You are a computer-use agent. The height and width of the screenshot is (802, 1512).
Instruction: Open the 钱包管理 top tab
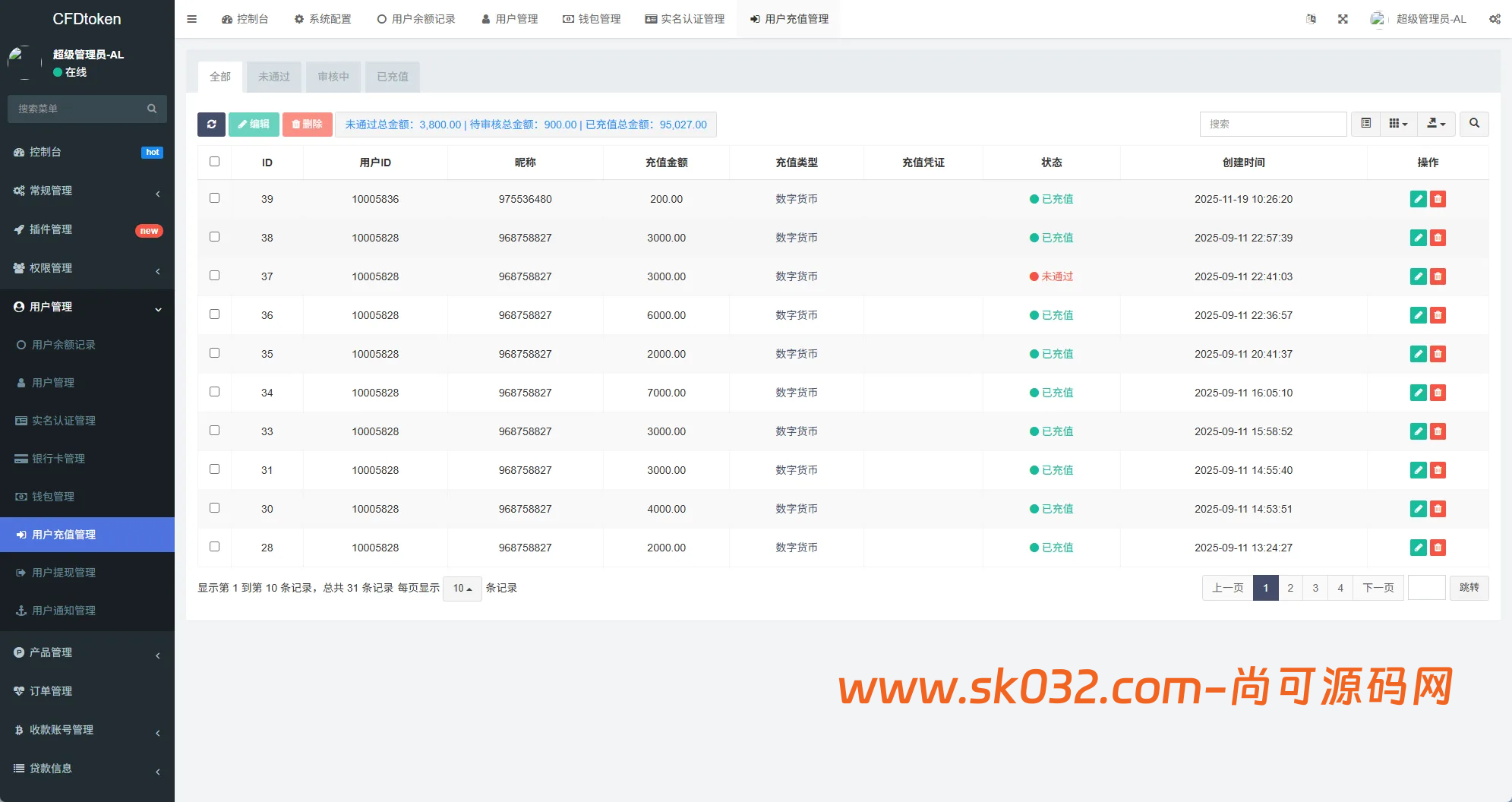[x=592, y=19]
